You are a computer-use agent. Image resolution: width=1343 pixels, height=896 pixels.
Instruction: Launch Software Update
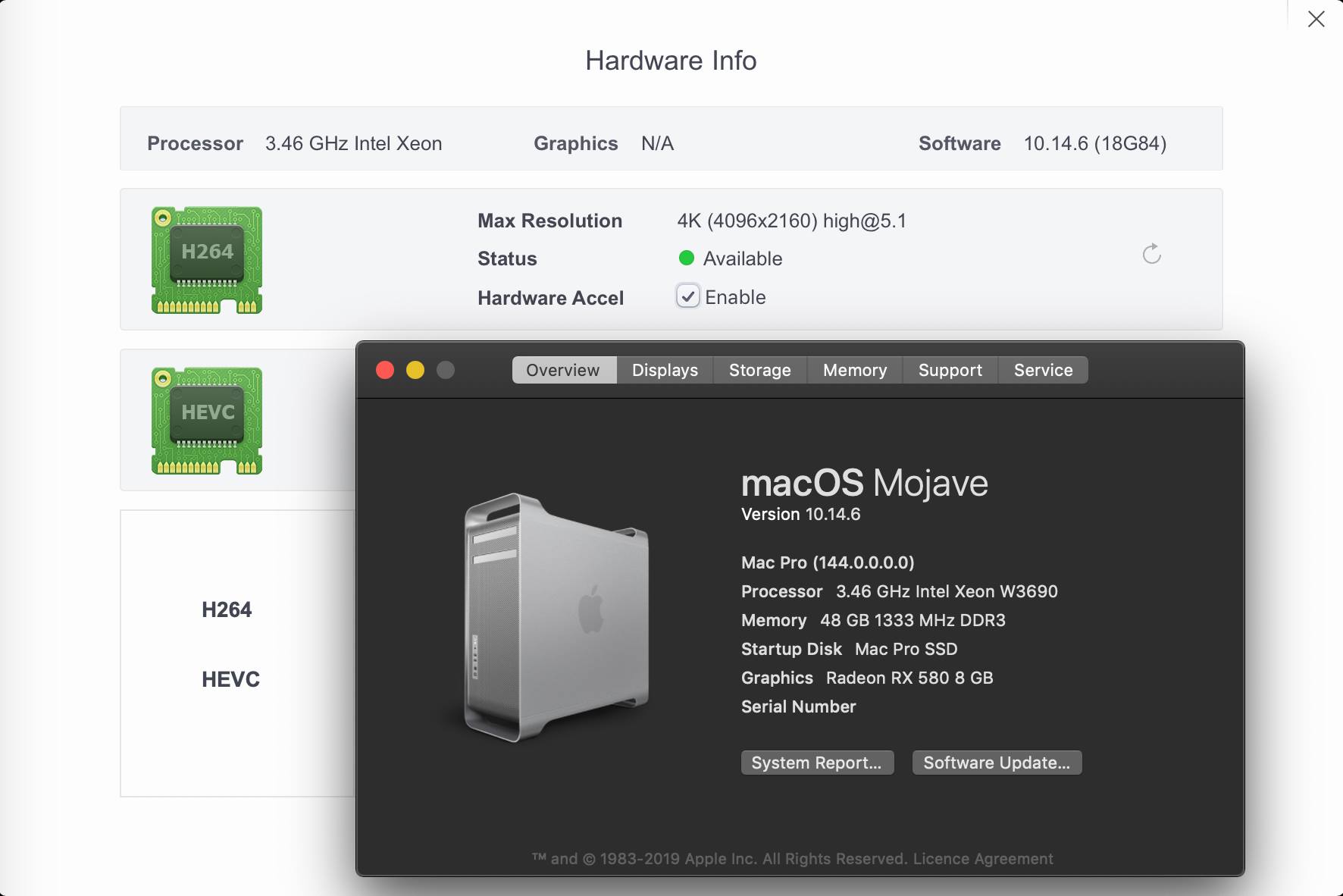pyautogui.click(x=997, y=763)
